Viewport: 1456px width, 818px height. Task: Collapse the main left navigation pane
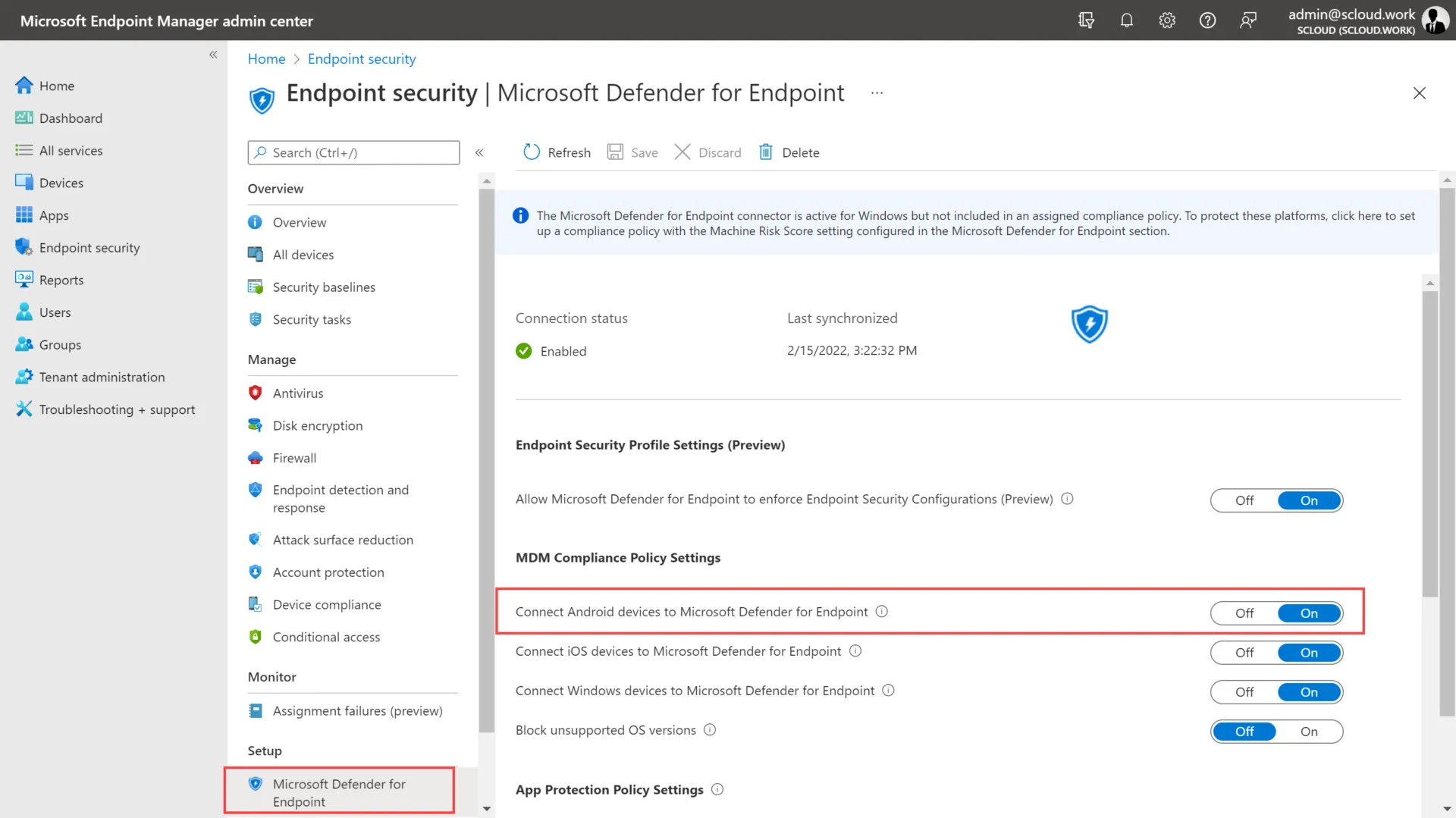[213, 55]
